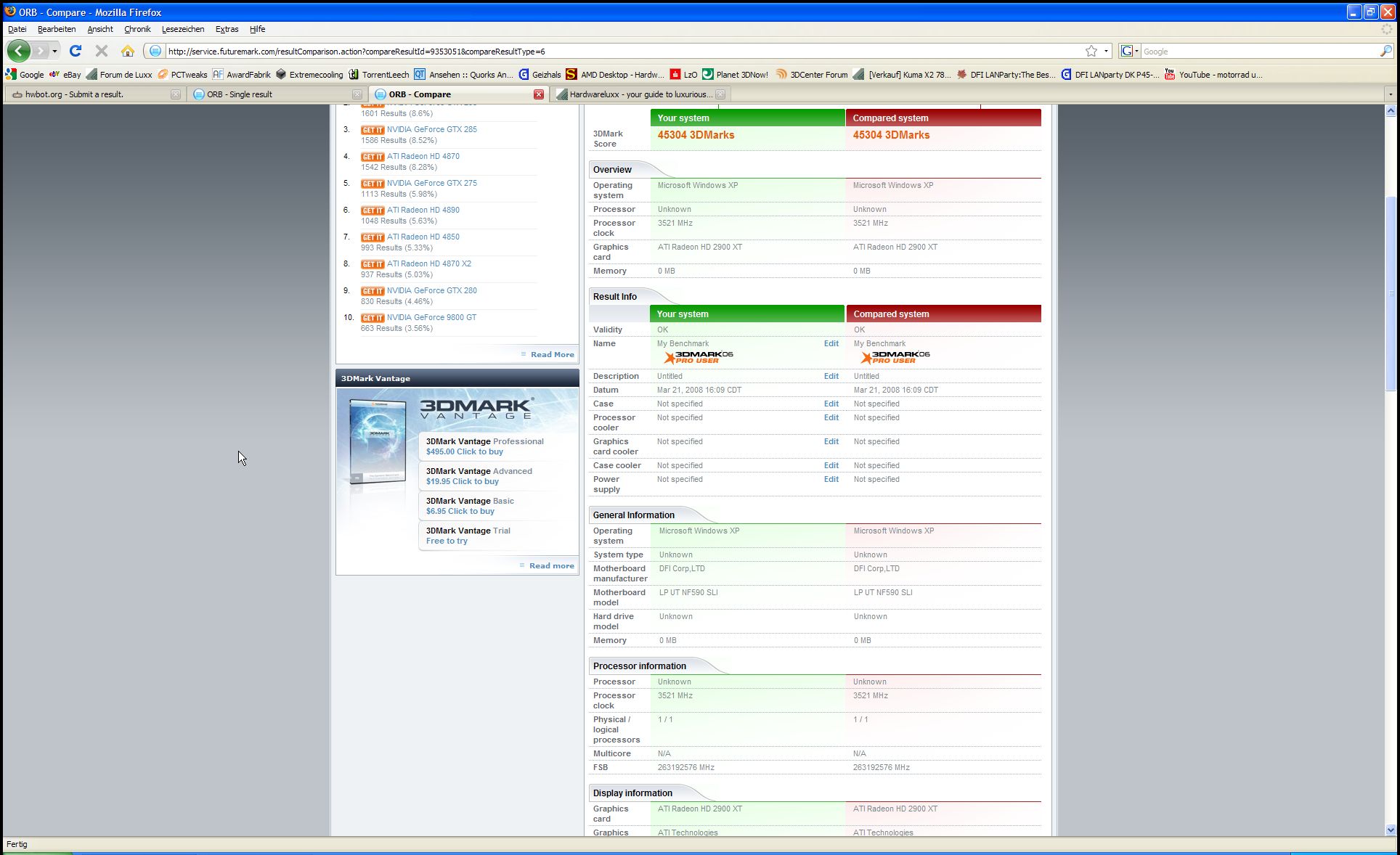
Task: Close the ORB - Single result tab
Action: click(x=357, y=94)
